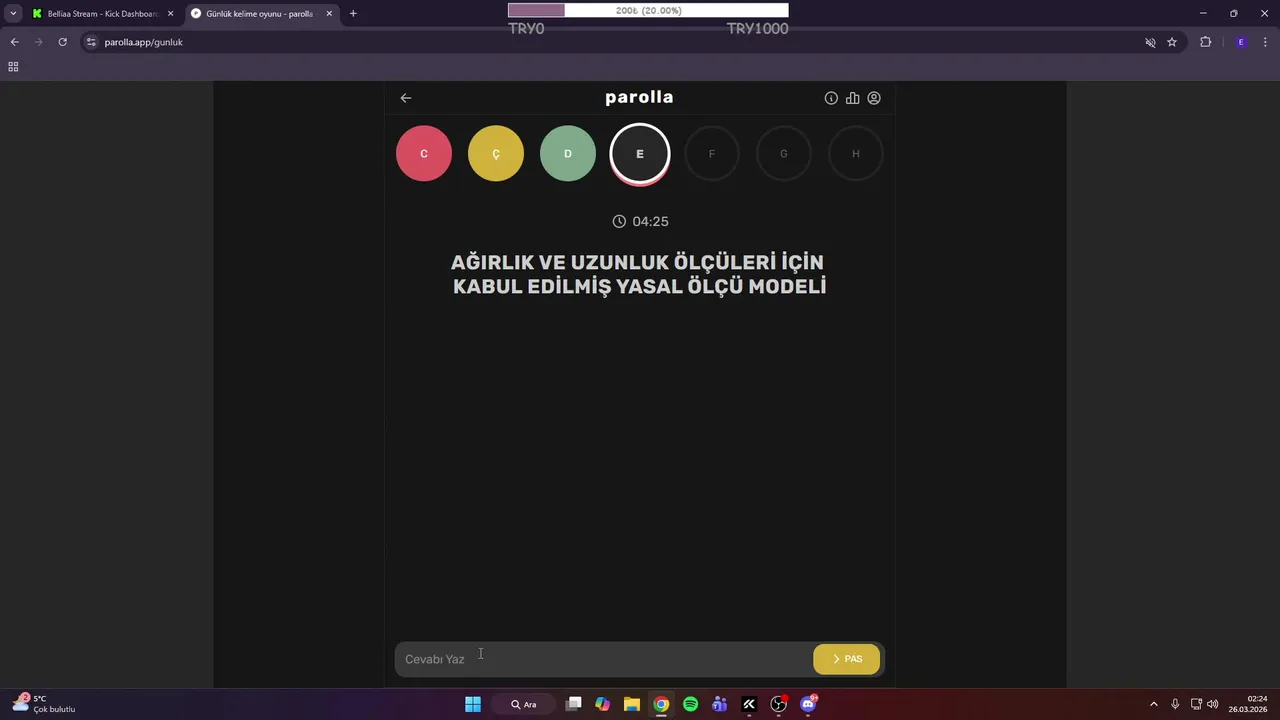This screenshot has width=1280, height=720.
Task: Open the taskbar search box Ara
Action: pos(524,704)
